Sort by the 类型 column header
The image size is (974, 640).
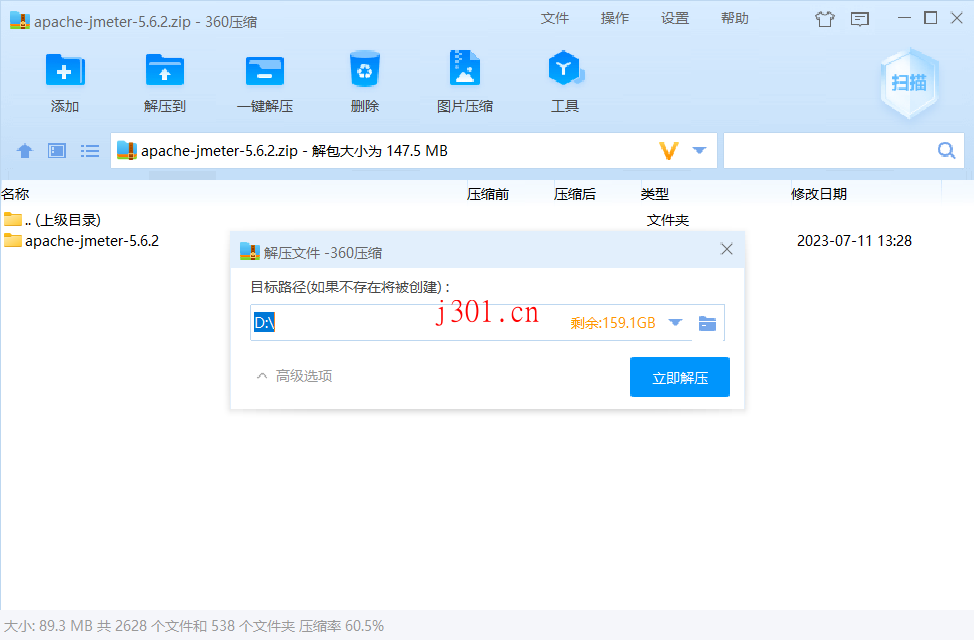655,194
